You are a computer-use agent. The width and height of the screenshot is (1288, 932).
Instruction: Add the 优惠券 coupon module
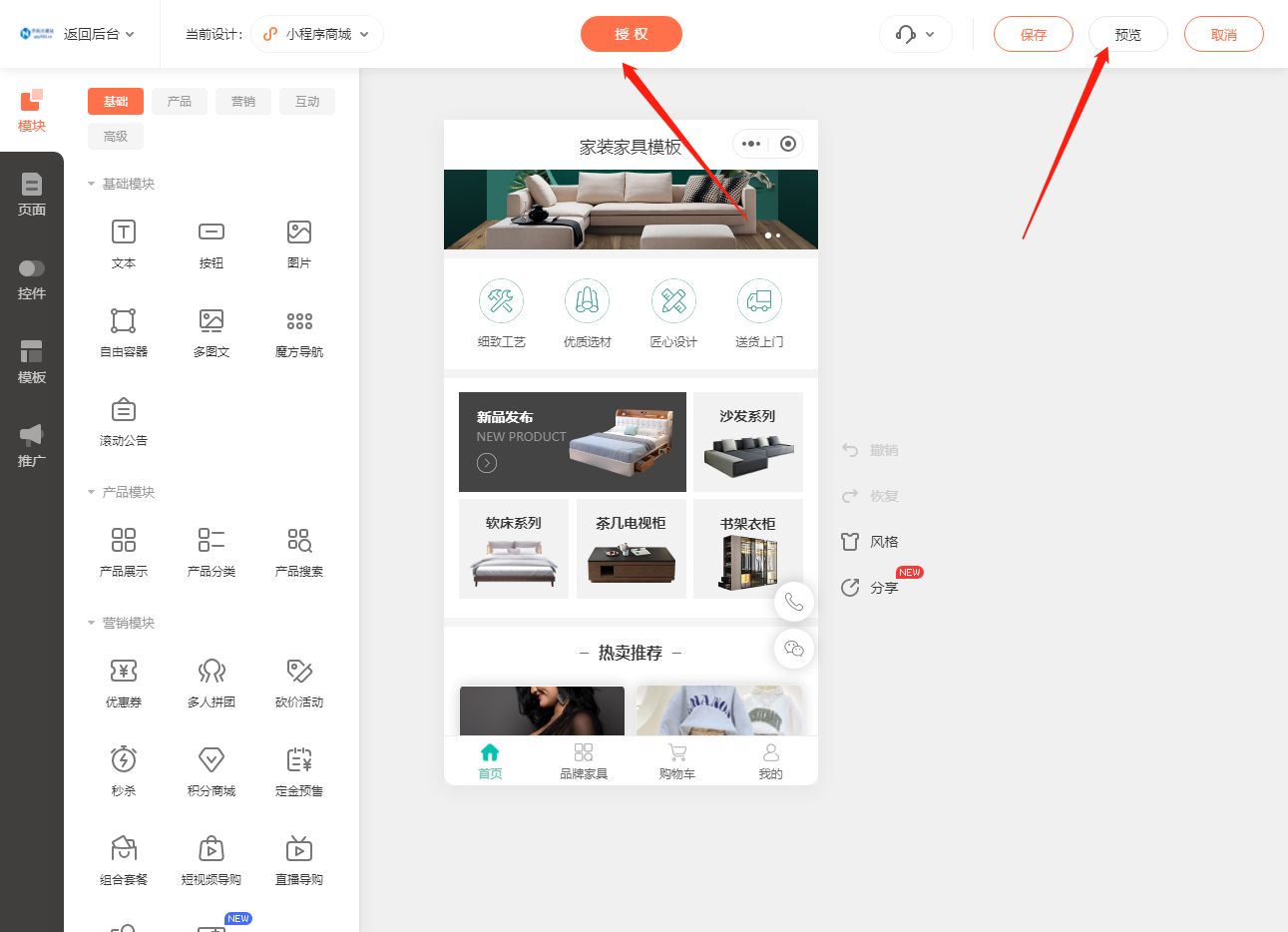pos(124,684)
